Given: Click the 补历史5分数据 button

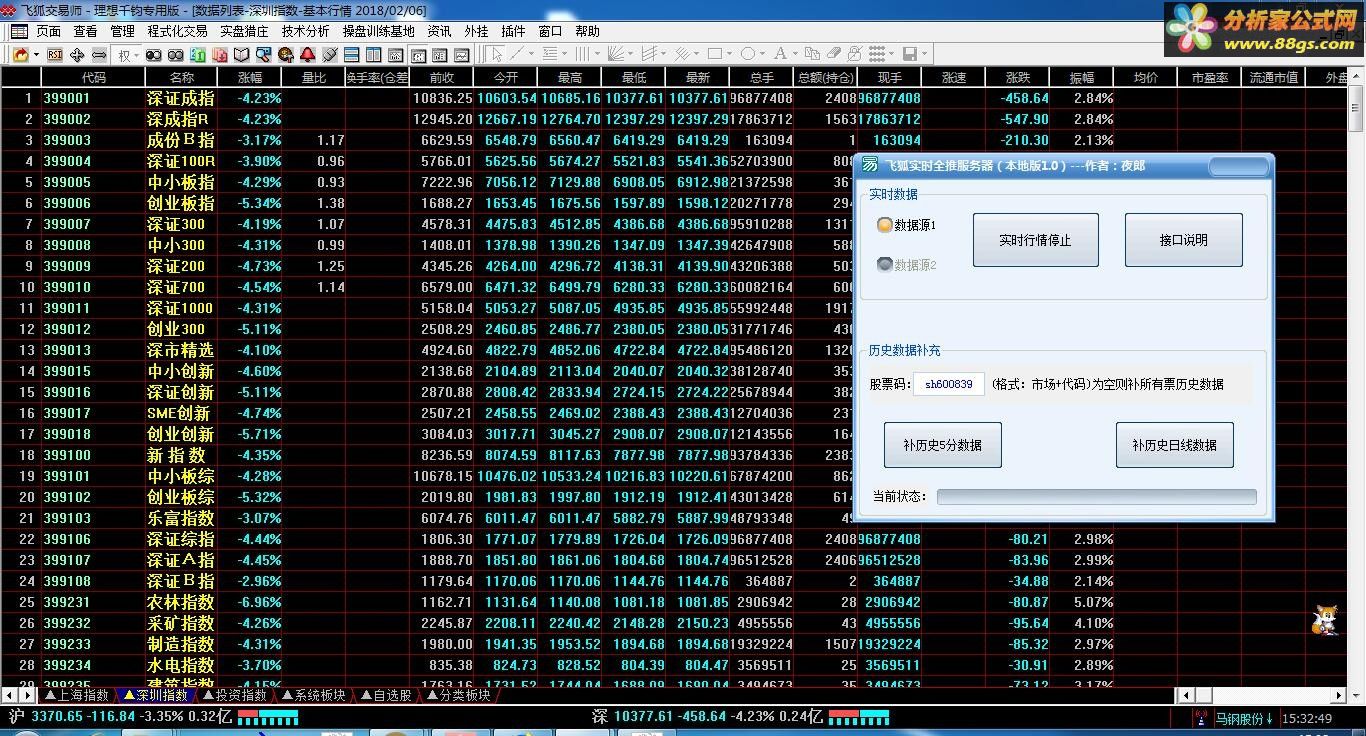Looking at the screenshot, I should [942, 445].
